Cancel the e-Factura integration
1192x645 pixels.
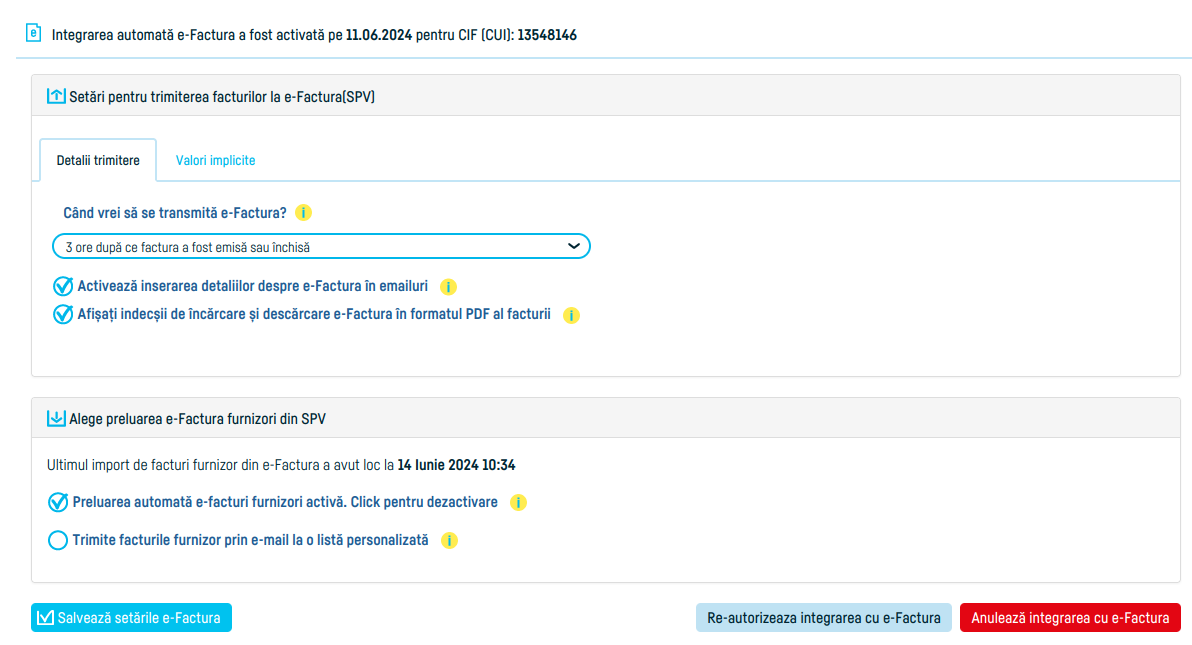pos(1070,617)
